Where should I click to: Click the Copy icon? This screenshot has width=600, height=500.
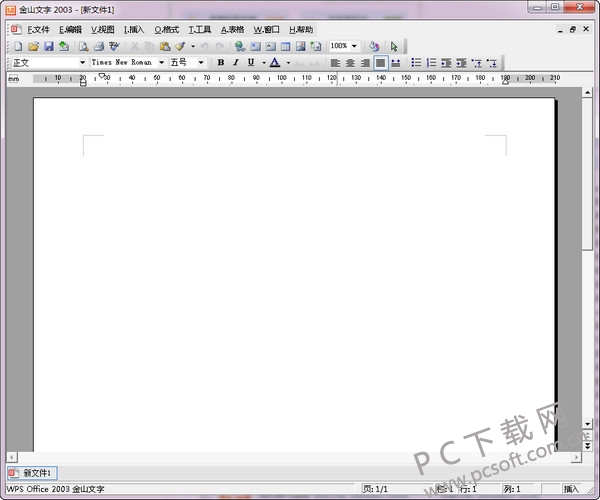coord(150,46)
